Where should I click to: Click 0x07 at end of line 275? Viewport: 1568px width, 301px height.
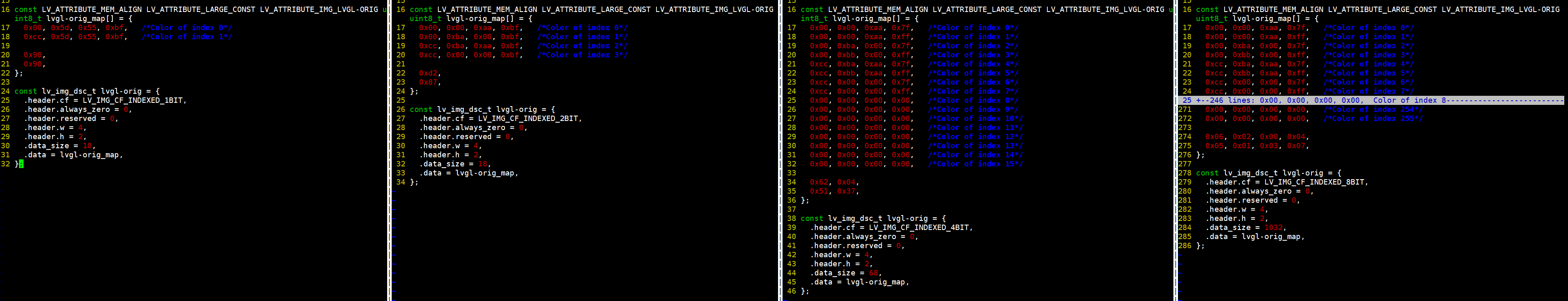coord(1296,146)
